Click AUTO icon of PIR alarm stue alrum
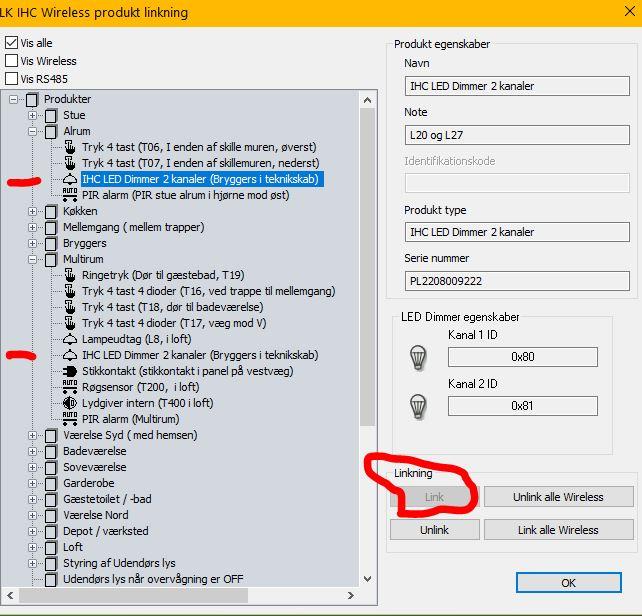 [x=70, y=195]
